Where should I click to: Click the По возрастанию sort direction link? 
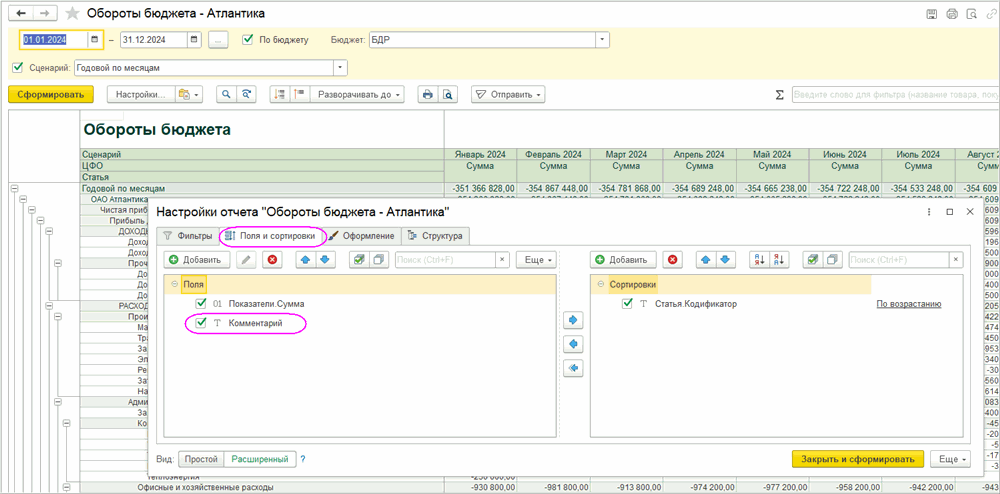click(909, 304)
